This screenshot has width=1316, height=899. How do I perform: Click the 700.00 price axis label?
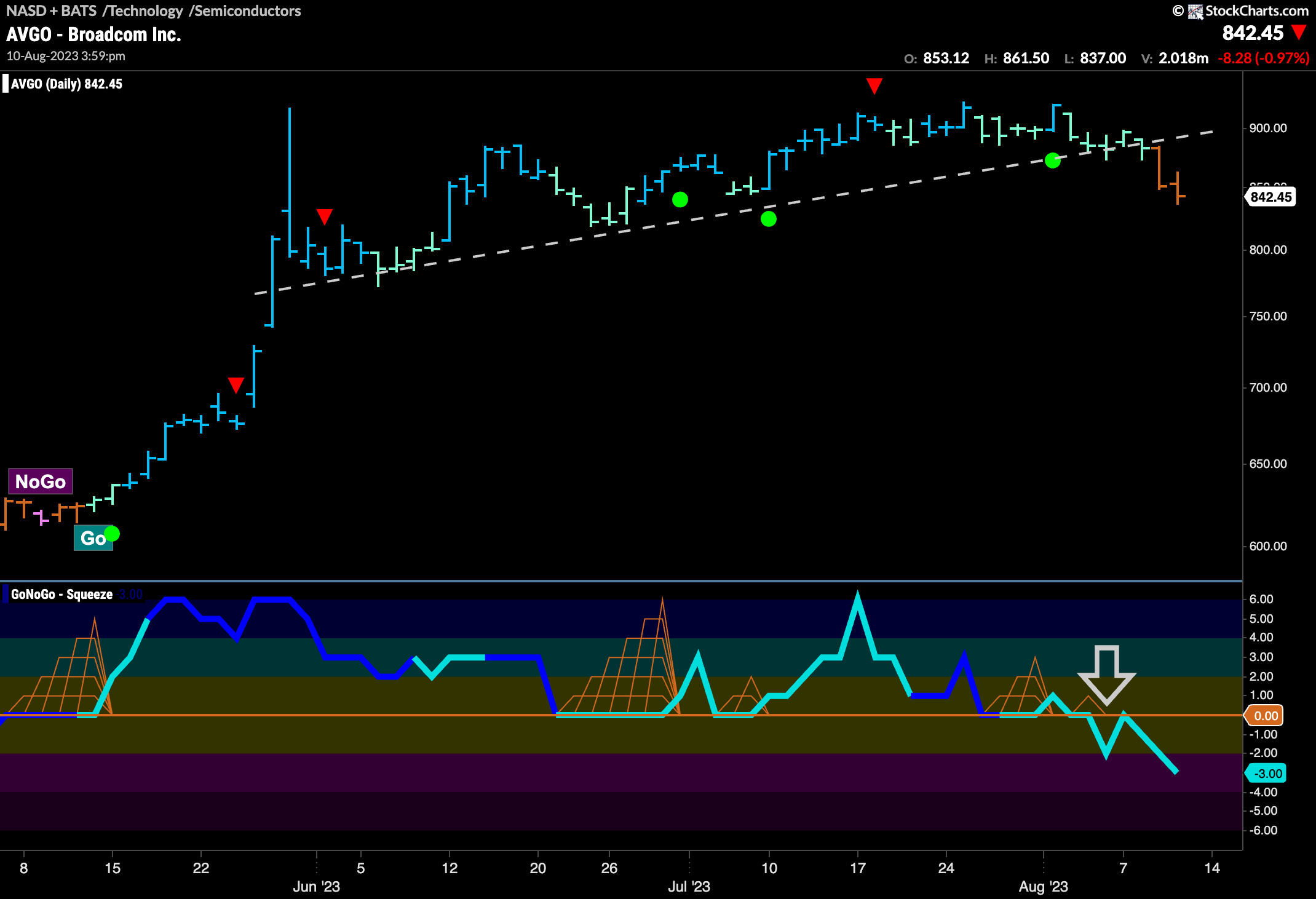[x=1267, y=387]
